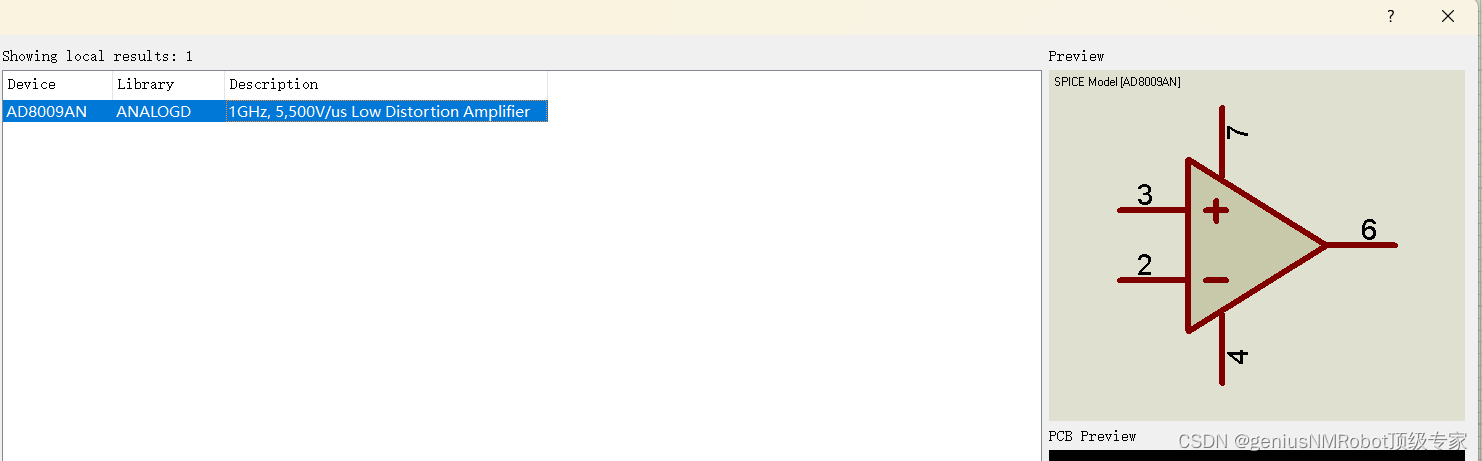The width and height of the screenshot is (1482, 461).
Task: Sort results by Device column header
Action: (x=57, y=84)
